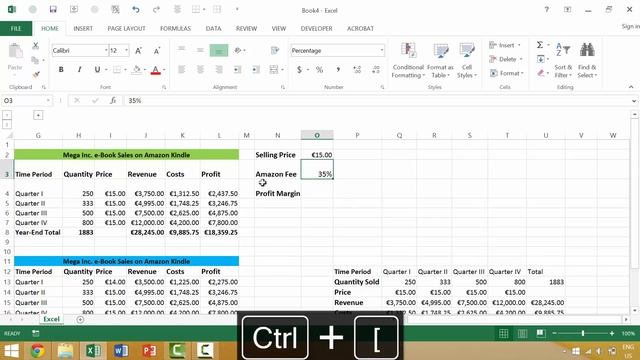
Task: Switch to DEVELOPER tab
Action: (316, 29)
